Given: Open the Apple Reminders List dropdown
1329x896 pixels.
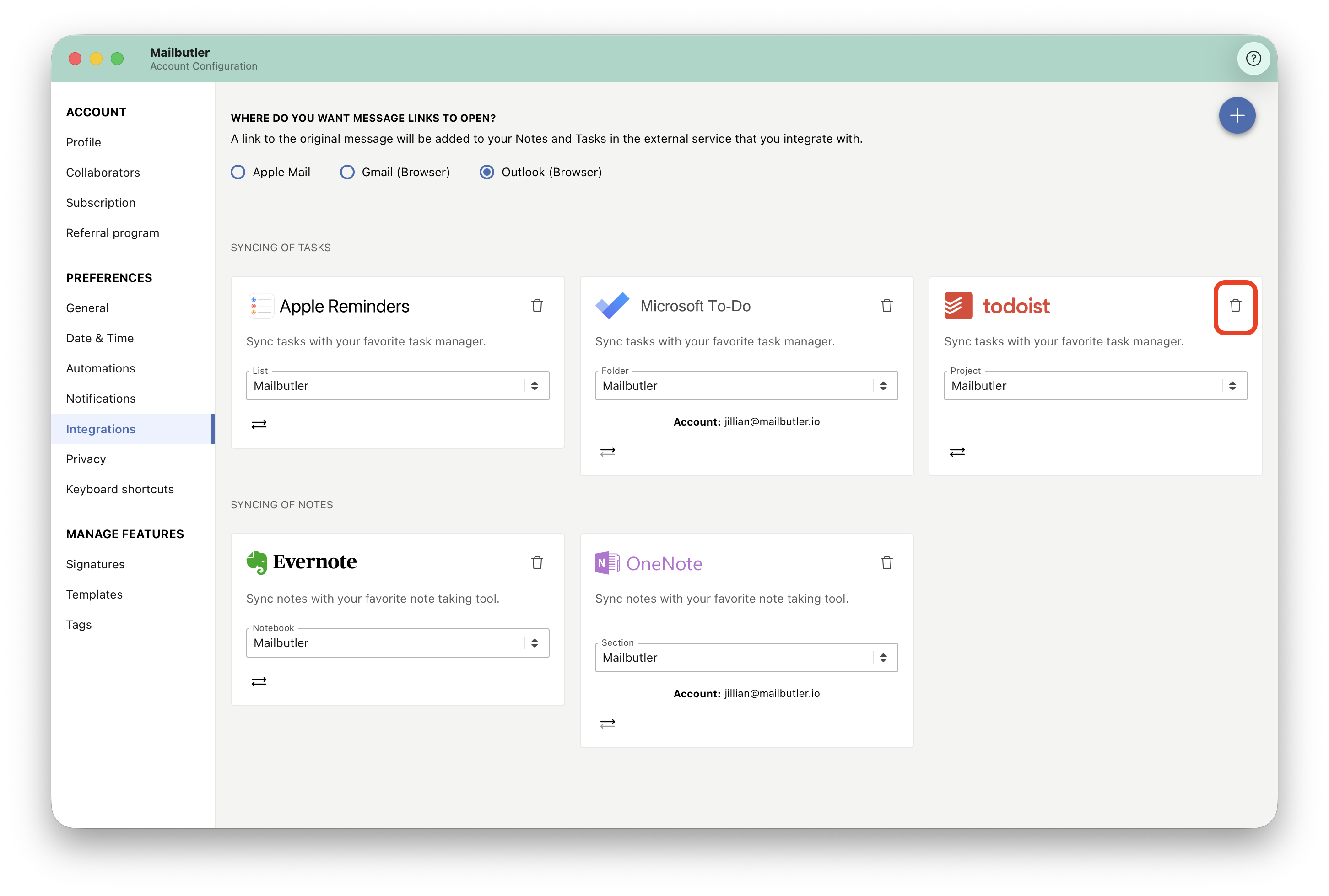Looking at the screenshot, I should [x=398, y=386].
